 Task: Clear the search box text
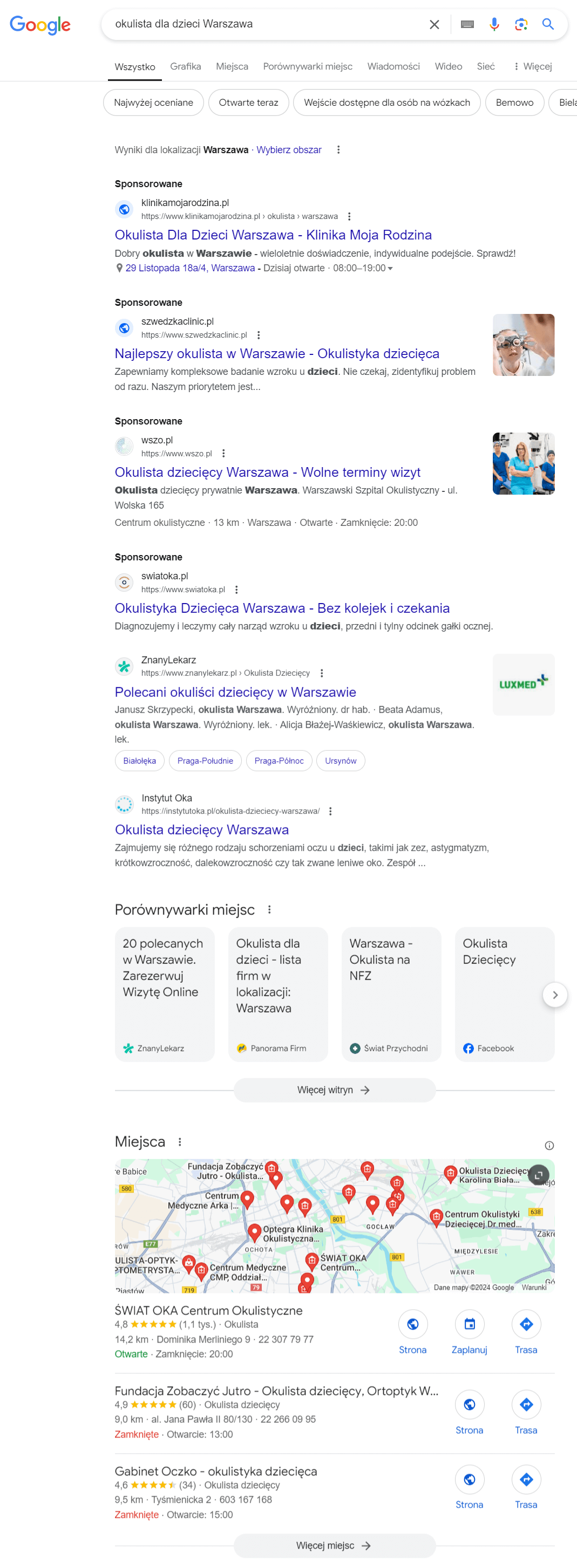point(434,24)
